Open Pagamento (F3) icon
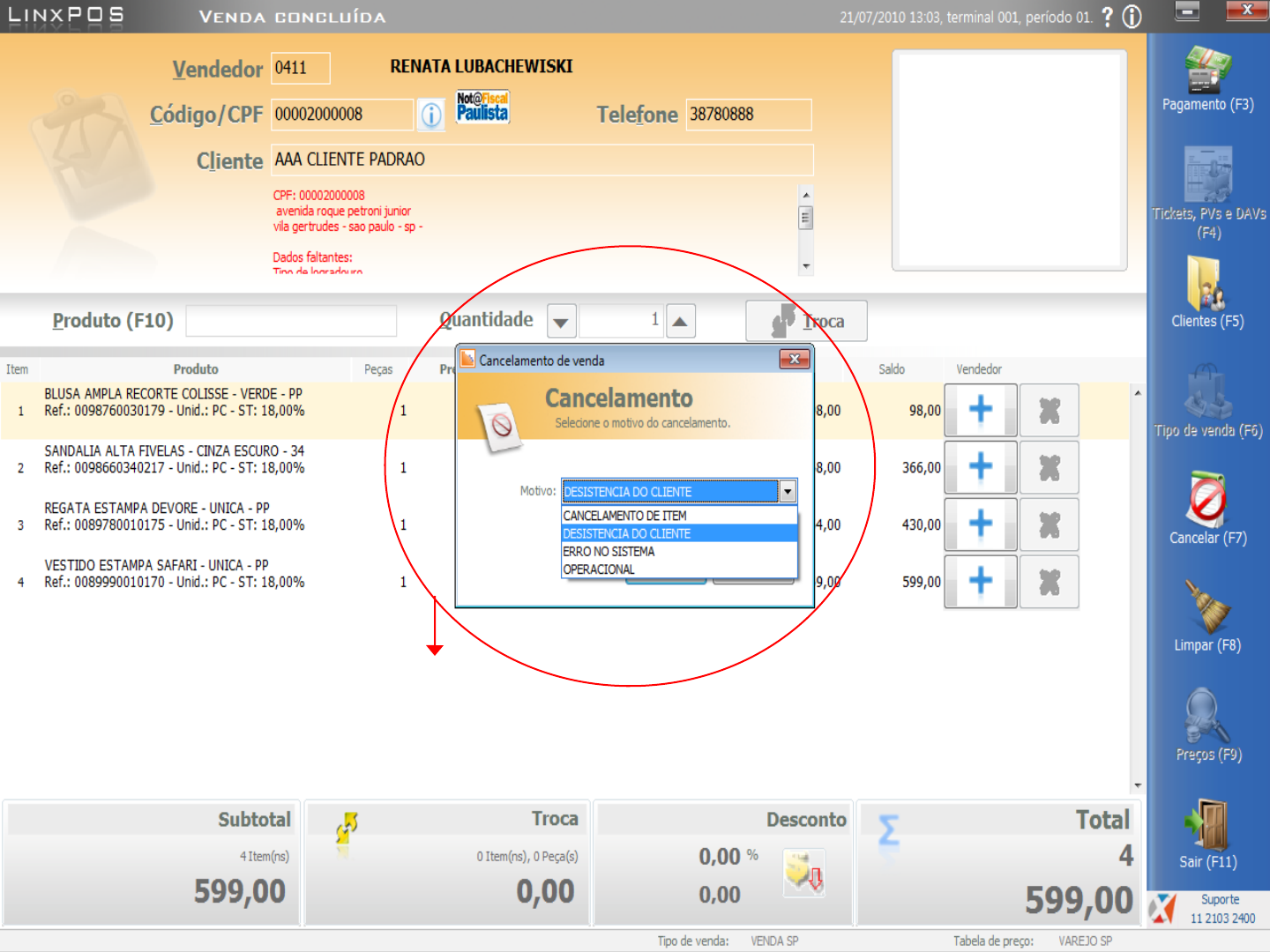The width and height of the screenshot is (1270, 952). tap(1207, 69)
